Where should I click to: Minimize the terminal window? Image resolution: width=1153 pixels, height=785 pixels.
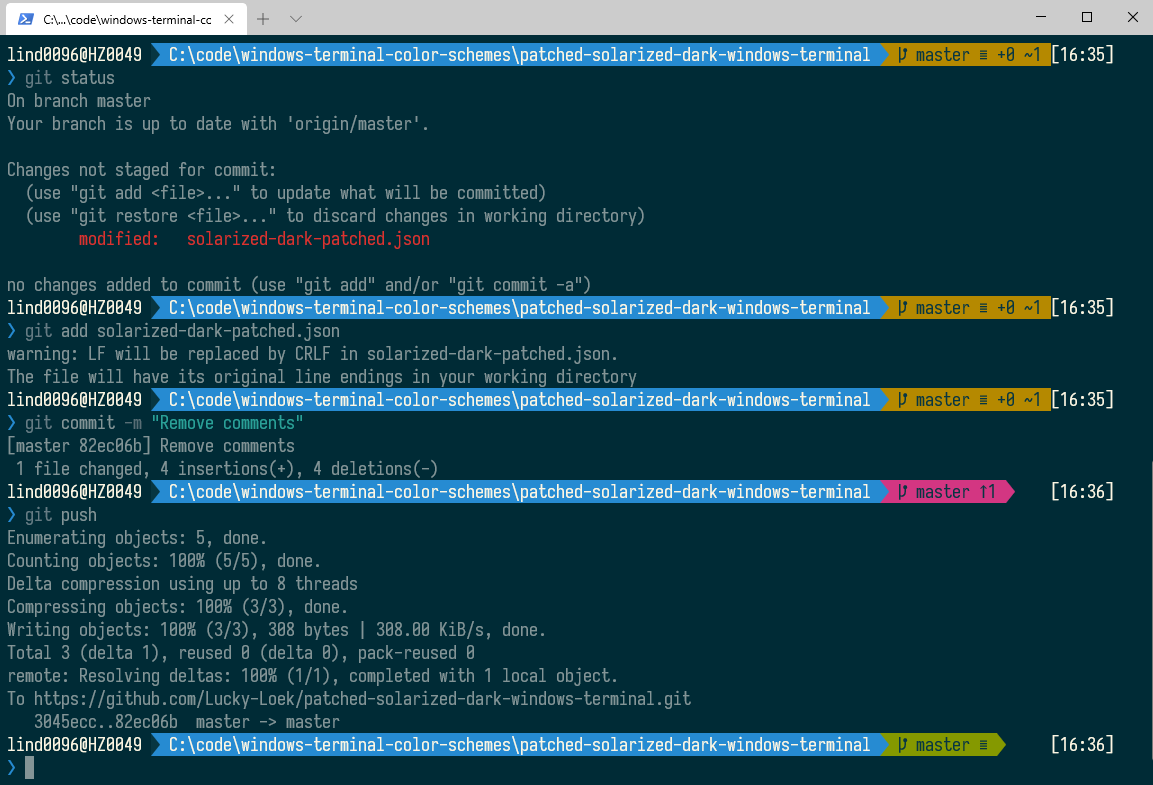click(x=1040, y=17)
